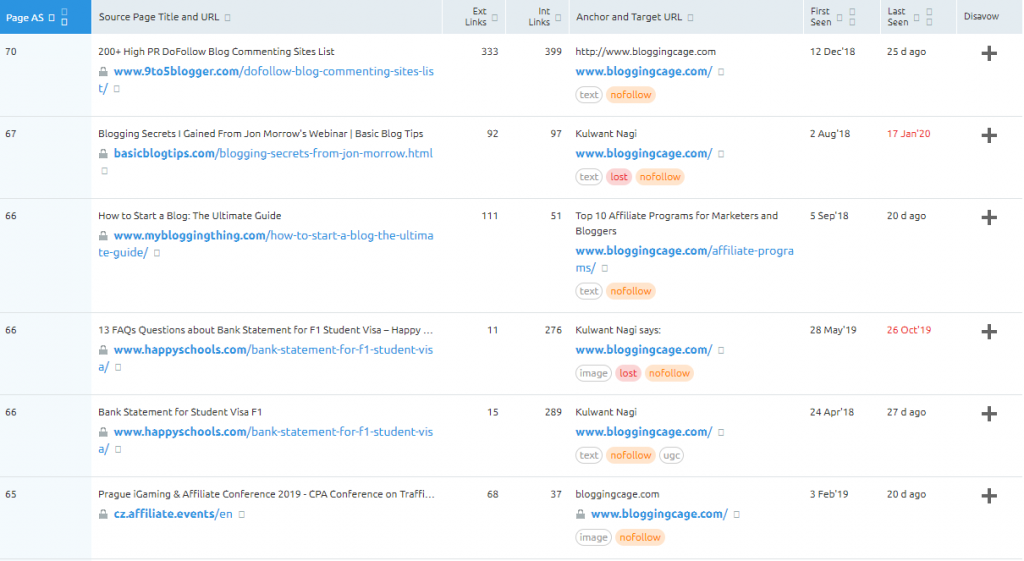Click 'image' tag in 13 FAQs row
Screen dimensions: 1024x561
click(594, 374)
